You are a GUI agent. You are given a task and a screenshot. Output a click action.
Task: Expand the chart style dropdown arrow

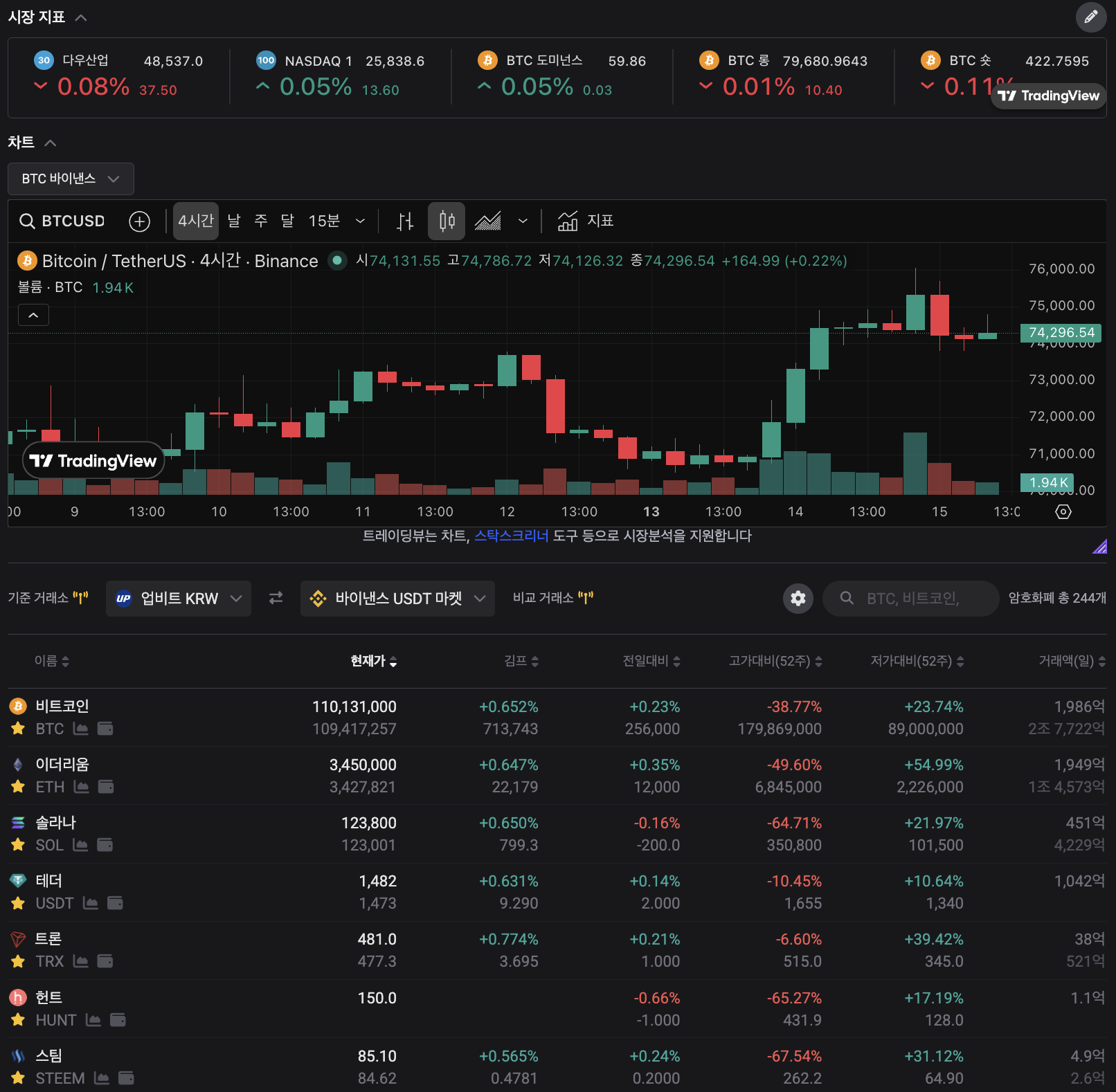pyautogui.click(x=523, y=221)
